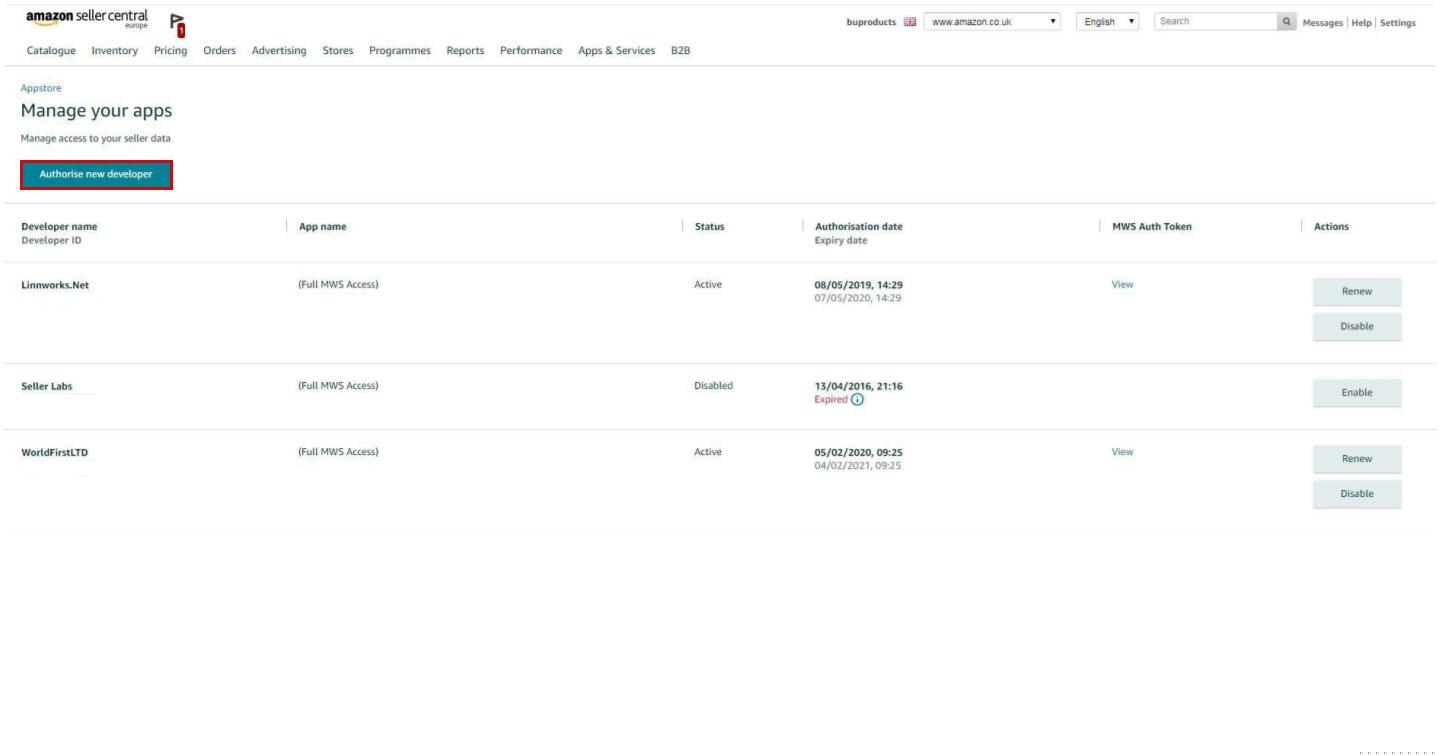The image size is (1439, 755).
Task: Click the Amazon Seller Central logo
Action: [87, 20]
